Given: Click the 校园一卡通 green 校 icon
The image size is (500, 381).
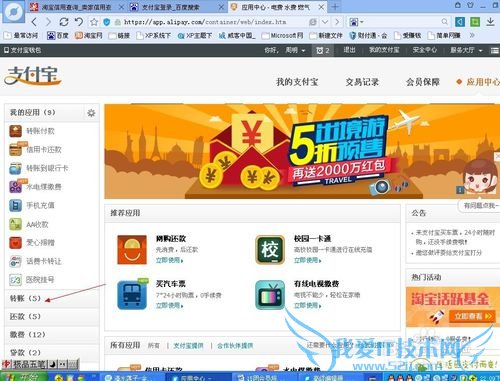Looking at the screenshot, I should pos(270,250).
